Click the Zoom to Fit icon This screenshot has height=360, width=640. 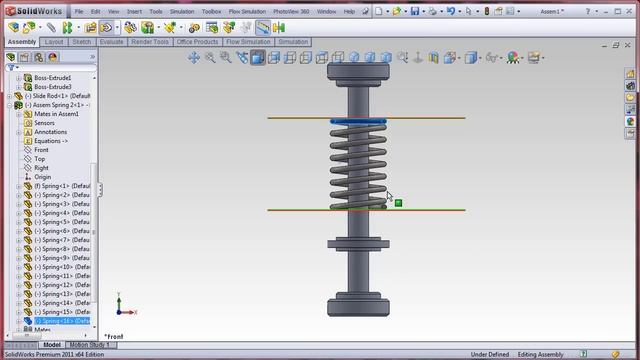point(210,58)
